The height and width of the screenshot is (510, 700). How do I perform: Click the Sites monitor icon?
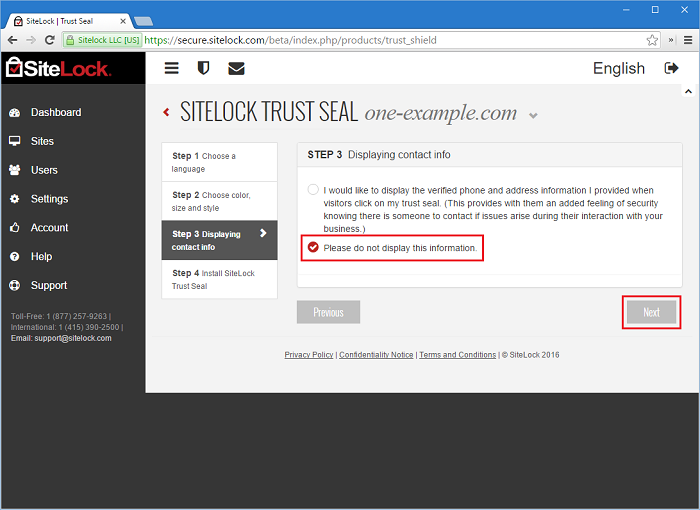[x=15, y=141]
